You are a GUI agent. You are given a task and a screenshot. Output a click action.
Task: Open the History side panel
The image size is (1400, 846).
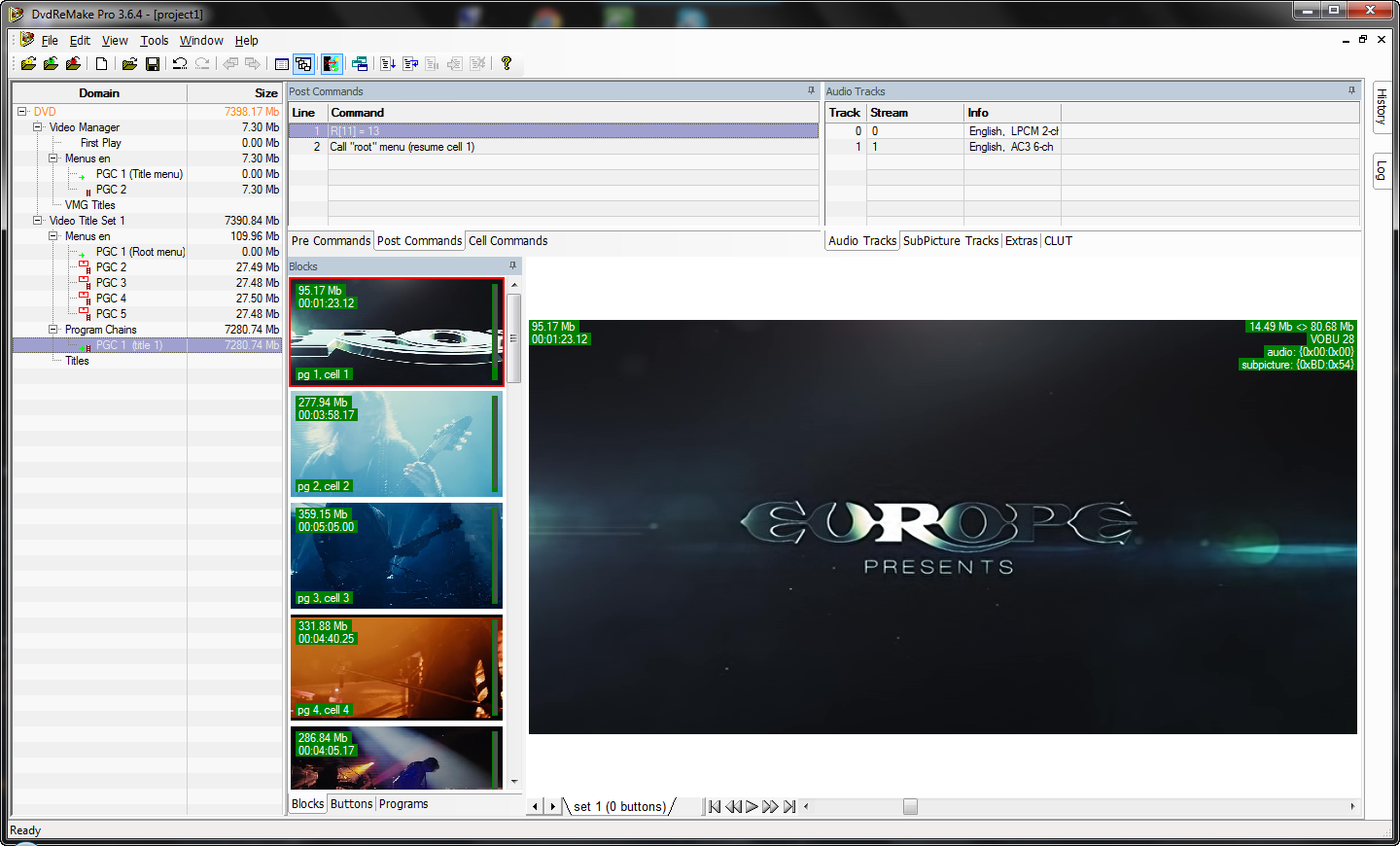1382,106
